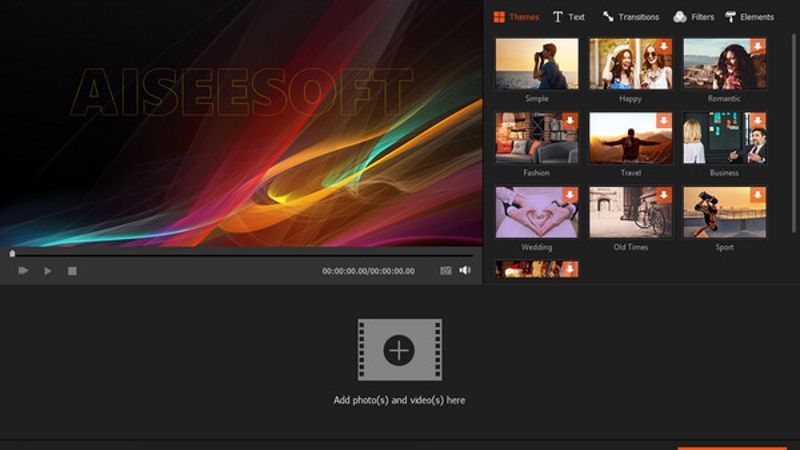The height and width of the screenshot is (450, 800).
Task: Select the Sport theme thumbnail
Action: click(x=724, y=212)
